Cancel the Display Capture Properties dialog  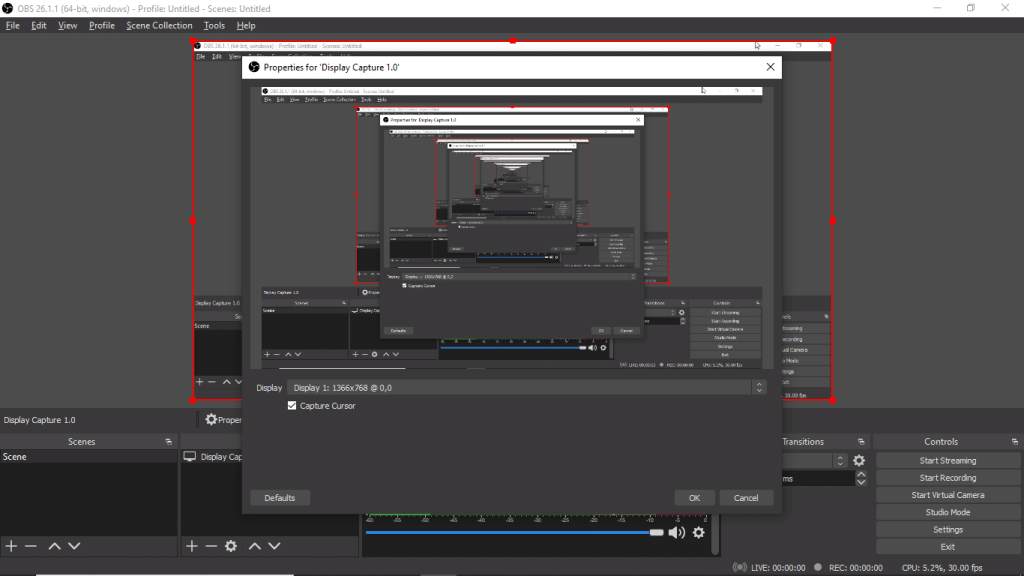pyautogui.click(x=746, y=498)
